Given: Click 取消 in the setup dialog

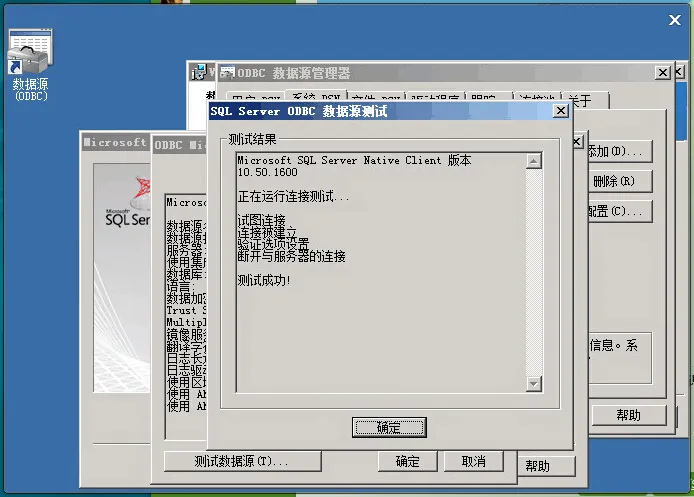Looking at the screenshot, I should [474, 461].
